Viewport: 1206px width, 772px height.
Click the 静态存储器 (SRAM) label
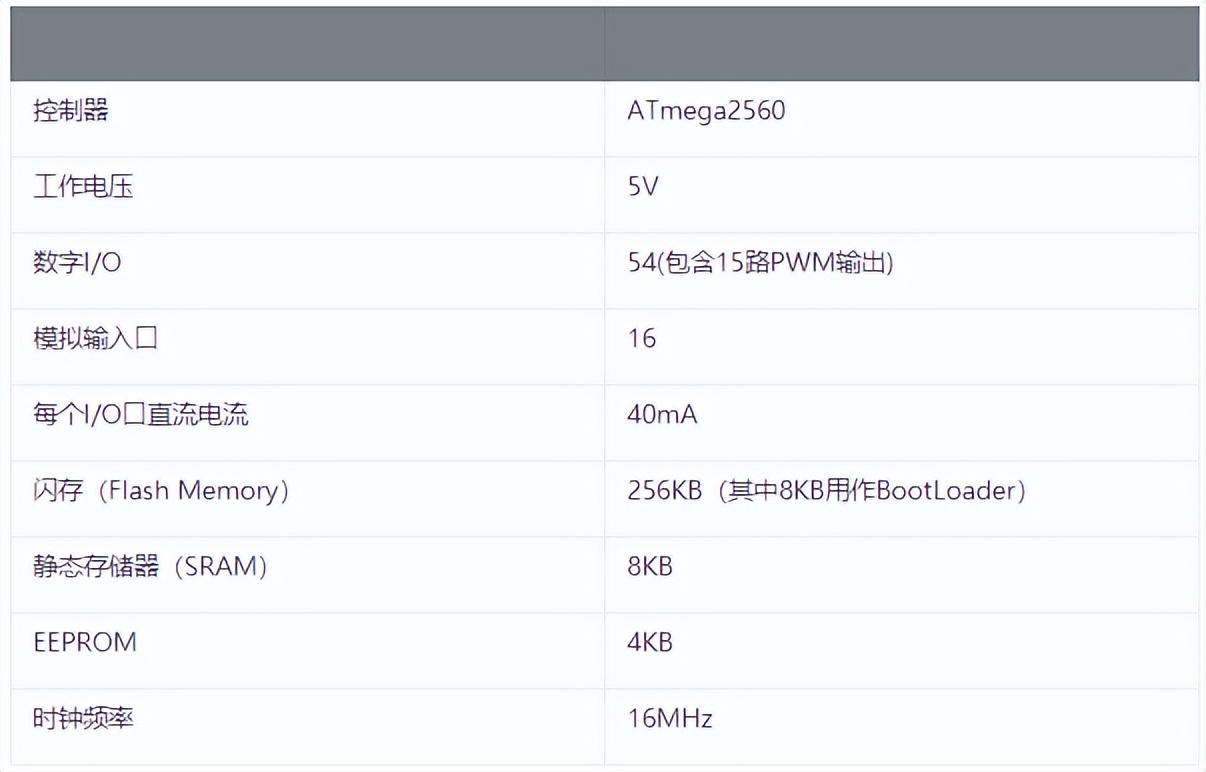(150, 567)
